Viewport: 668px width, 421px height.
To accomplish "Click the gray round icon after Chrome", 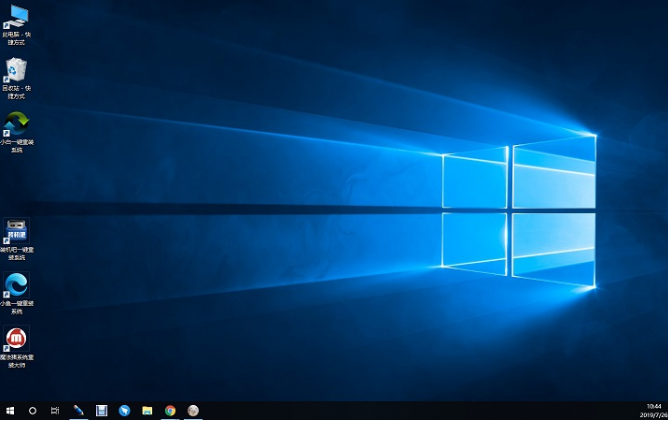I will coord(193,411).
